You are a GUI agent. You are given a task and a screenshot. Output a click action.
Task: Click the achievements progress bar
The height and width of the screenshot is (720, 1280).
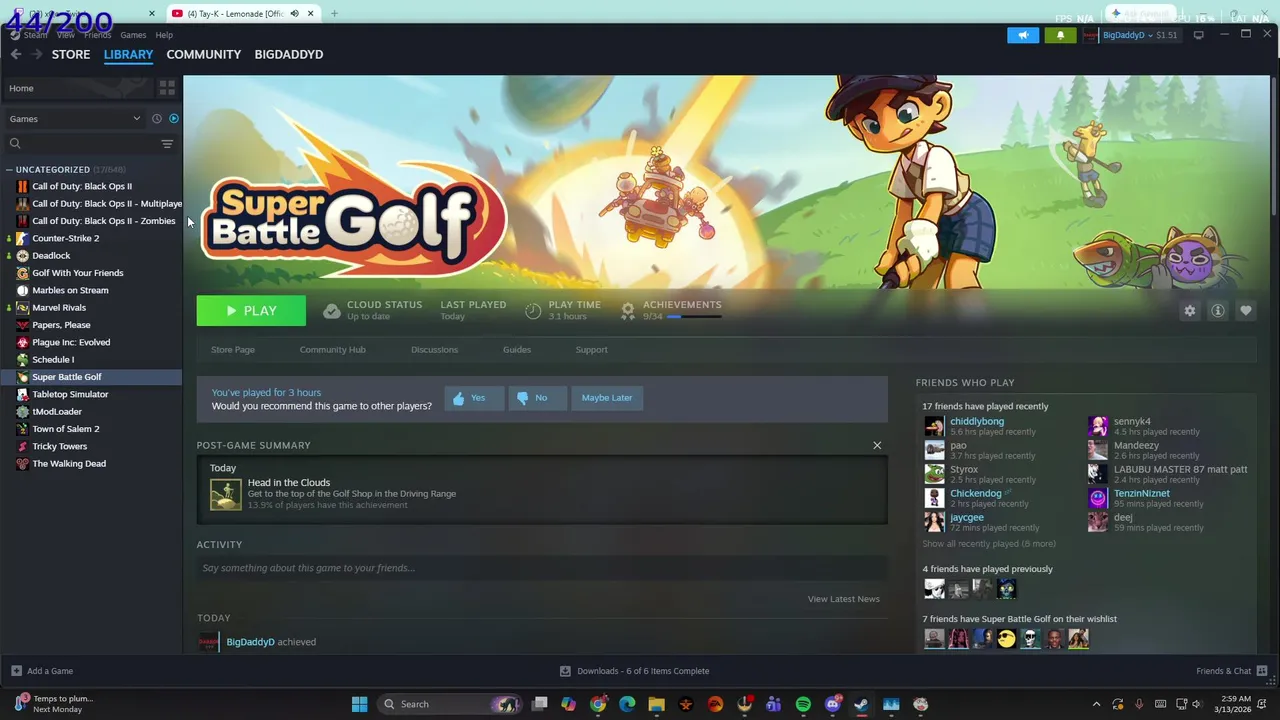pos(694,317)
